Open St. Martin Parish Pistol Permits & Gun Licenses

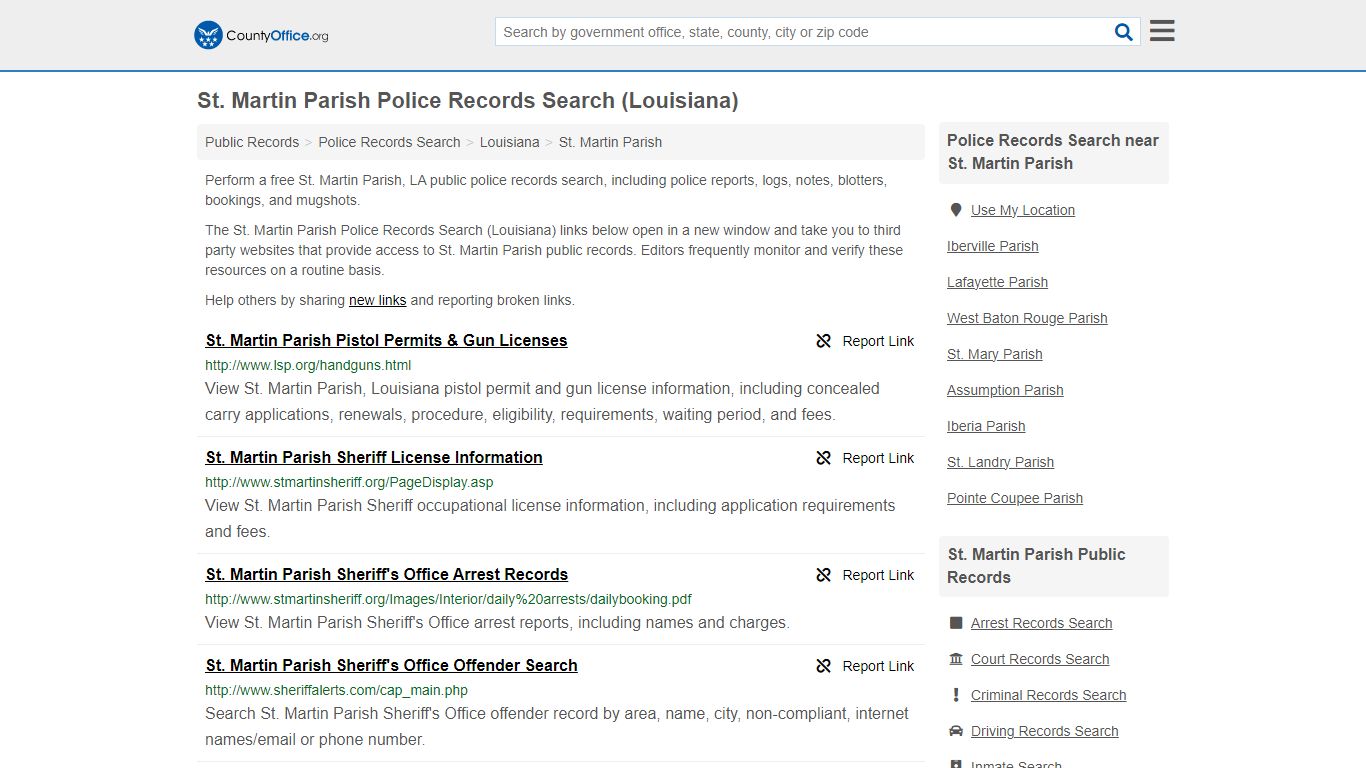[386, 341]
